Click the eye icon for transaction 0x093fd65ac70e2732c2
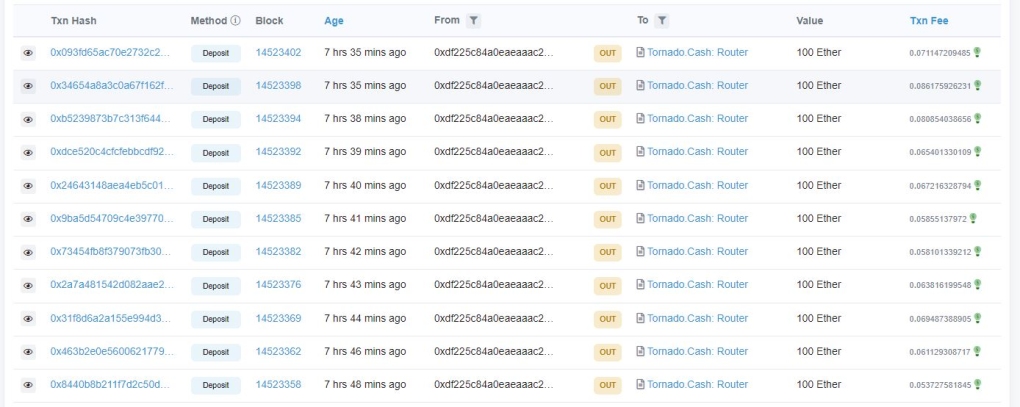Image resolution: width=1020 pixels, height=407 pixels. (x=28, y=53)
